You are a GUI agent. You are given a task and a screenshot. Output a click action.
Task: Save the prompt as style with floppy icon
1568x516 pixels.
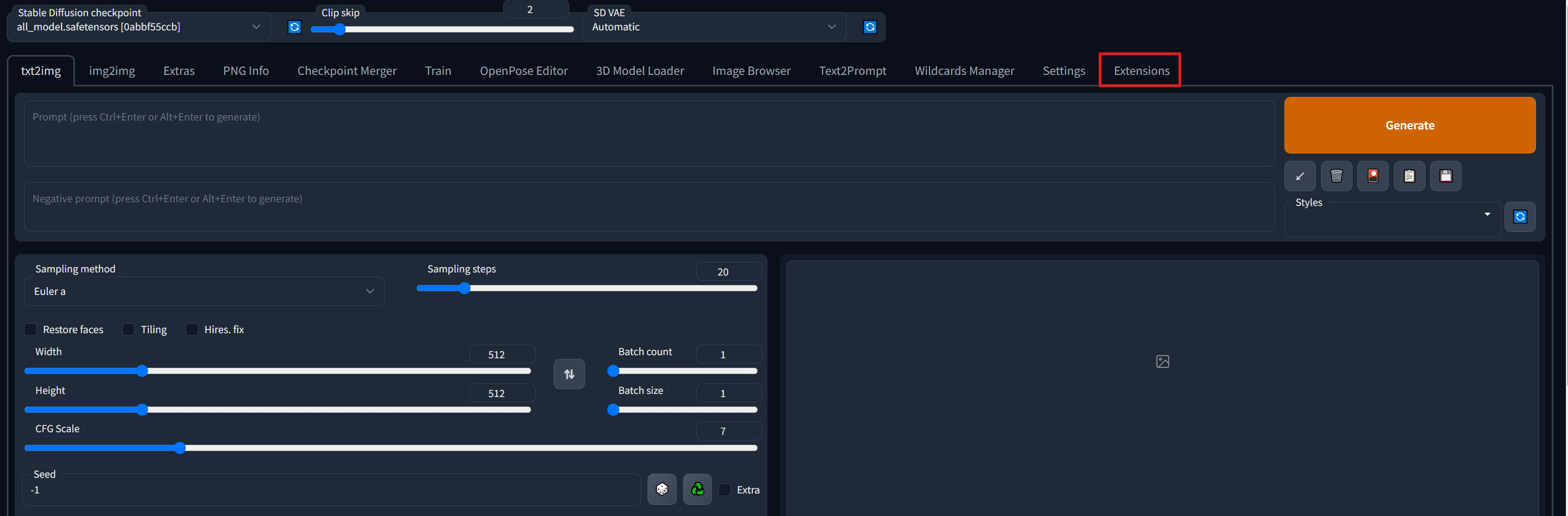(x=1446, y=177)
